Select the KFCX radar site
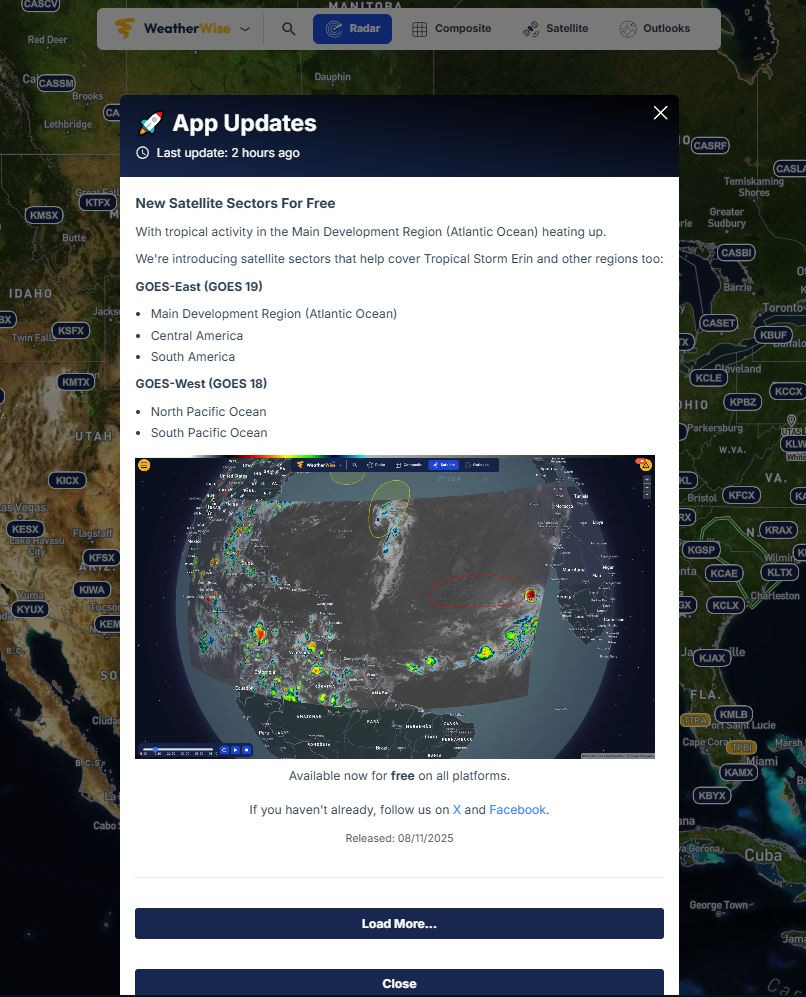 pos(742,495)
